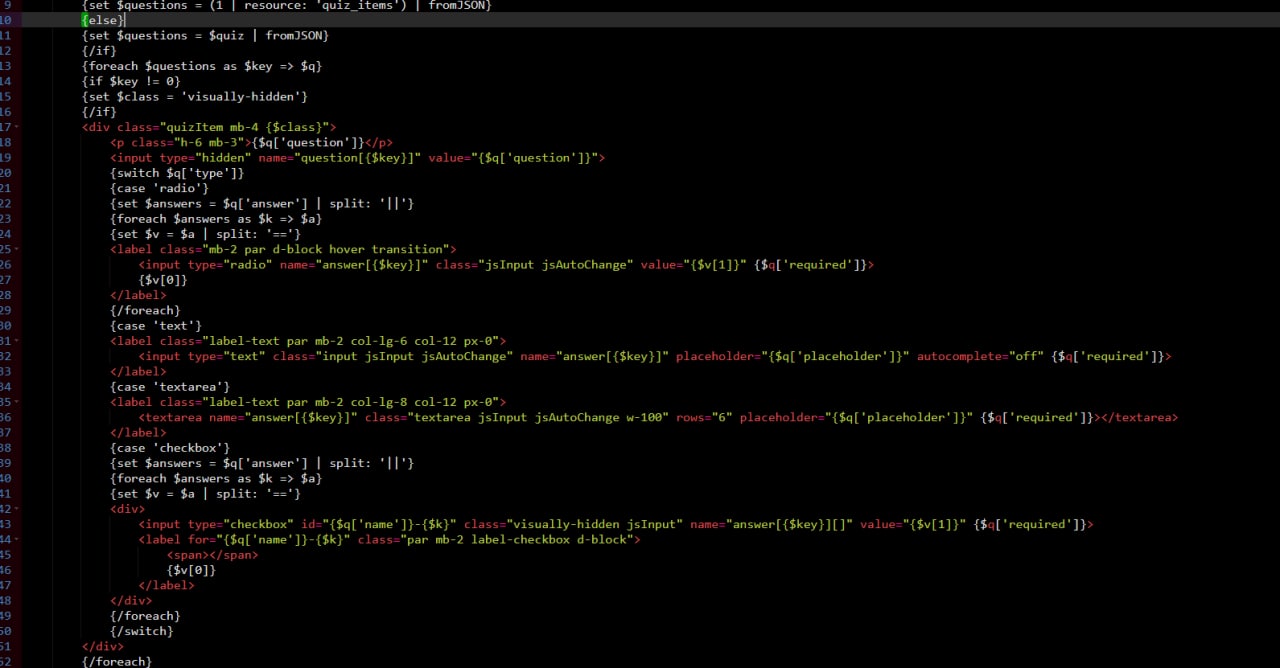
Task: Click the line setting $questions from $quiz
Action: point(205,35)
